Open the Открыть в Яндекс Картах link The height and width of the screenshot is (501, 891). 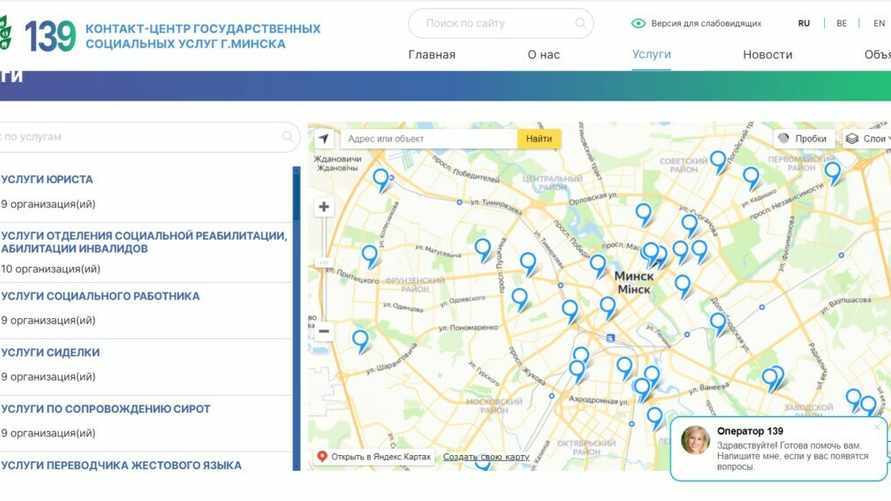[x=375, y=457]
